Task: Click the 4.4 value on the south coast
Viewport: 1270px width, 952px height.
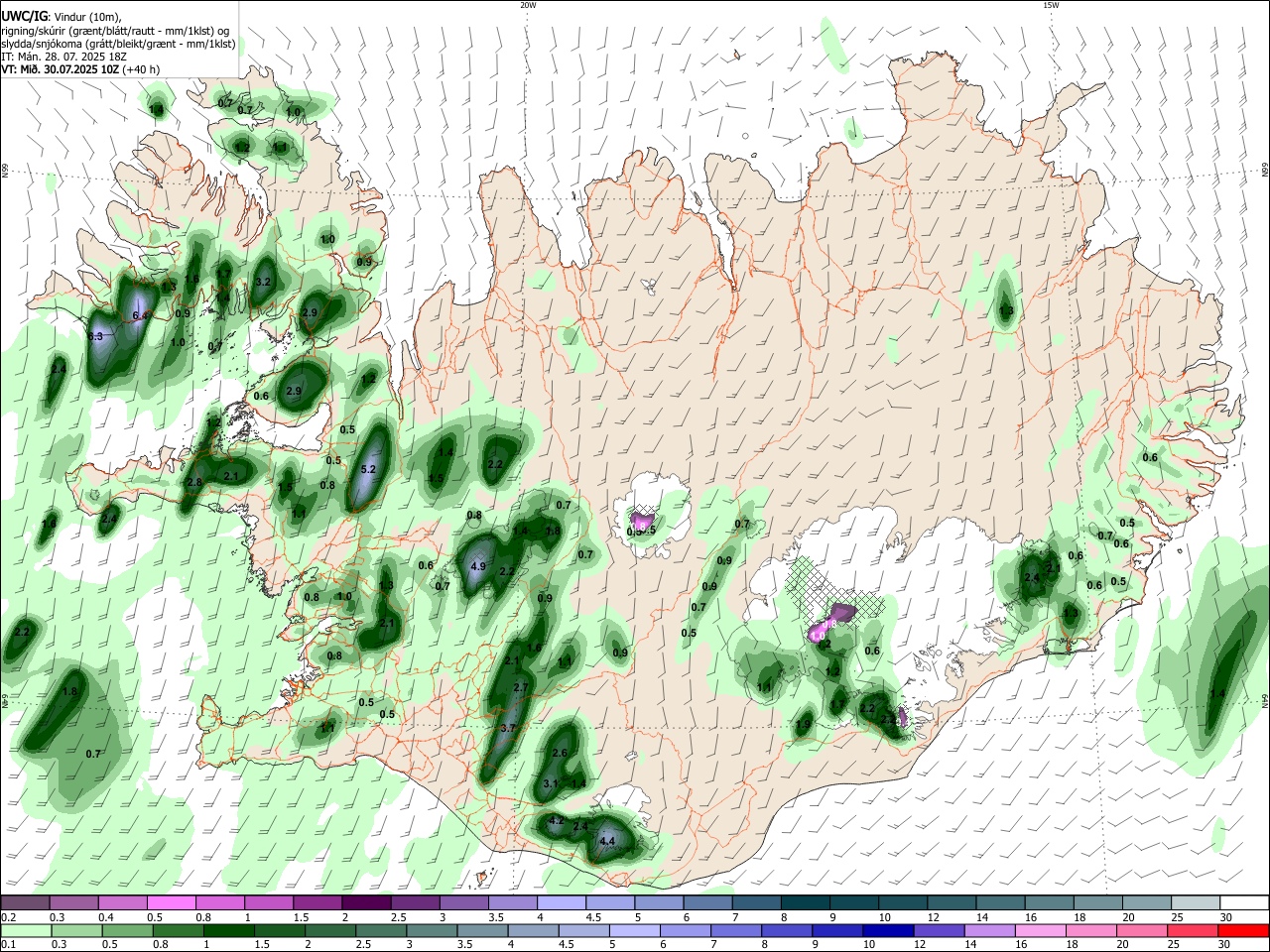Action: pyautogui.click(x=608, y=841)
